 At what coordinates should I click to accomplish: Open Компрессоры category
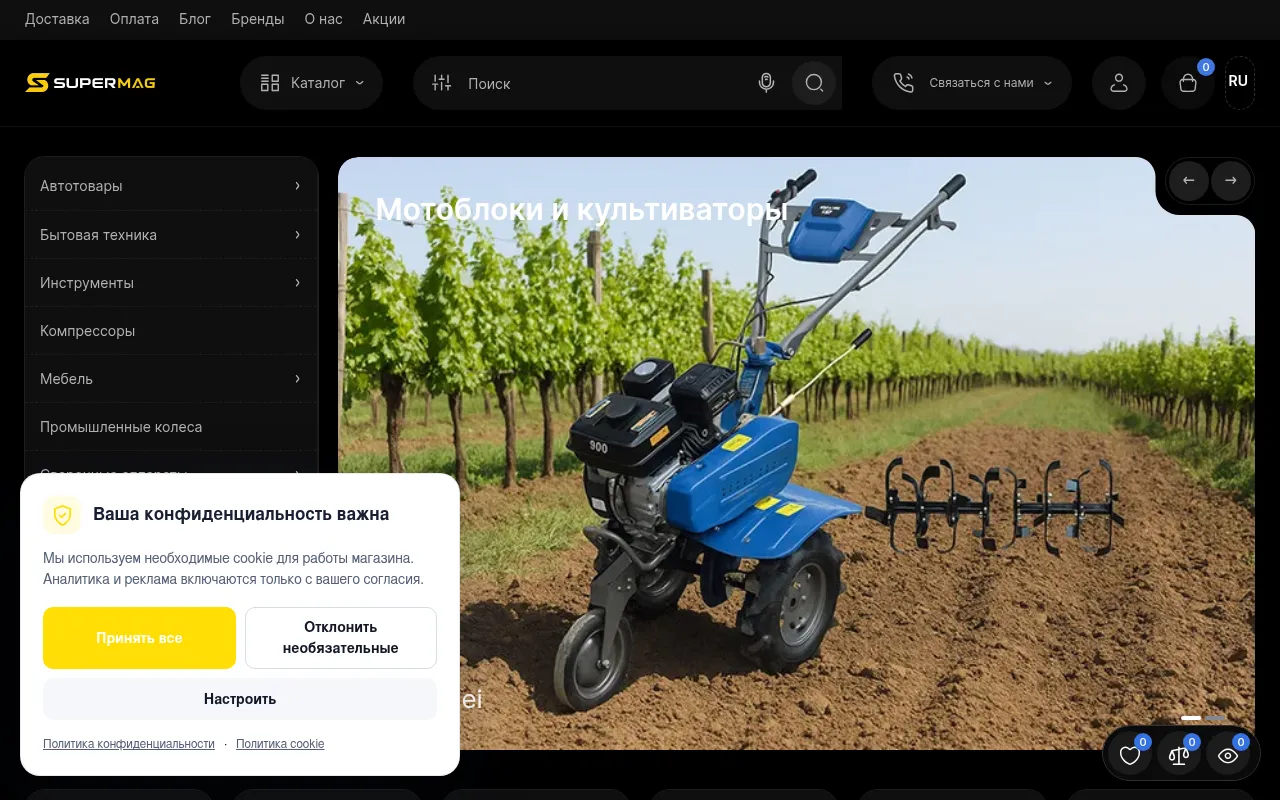[x=171, y=331]
